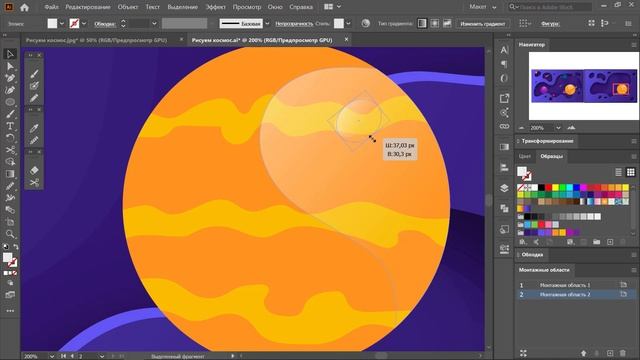Select the Gradient tool in toolbar
Screen dimensions: 640x360
10,174
